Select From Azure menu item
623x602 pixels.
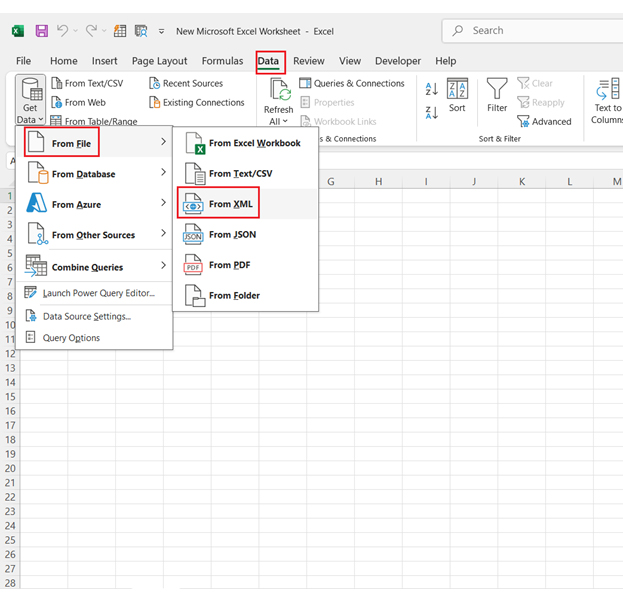[95, 203]
